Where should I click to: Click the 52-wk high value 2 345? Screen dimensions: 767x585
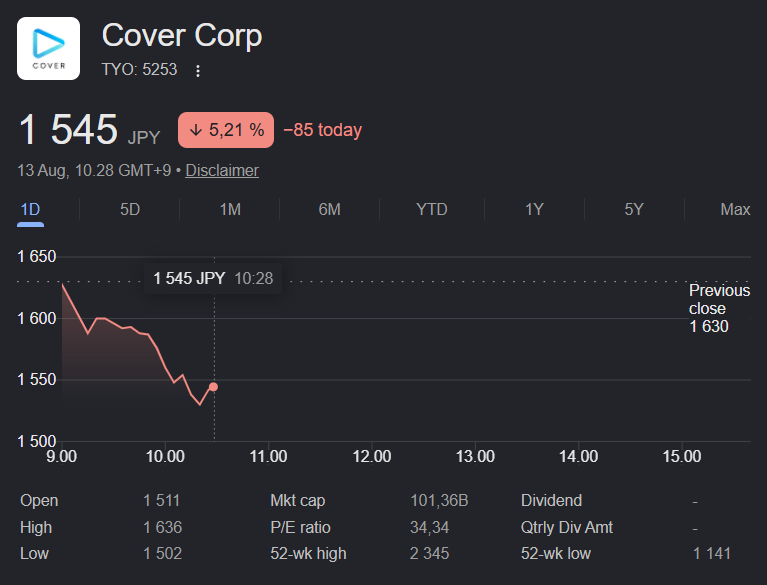429,553
